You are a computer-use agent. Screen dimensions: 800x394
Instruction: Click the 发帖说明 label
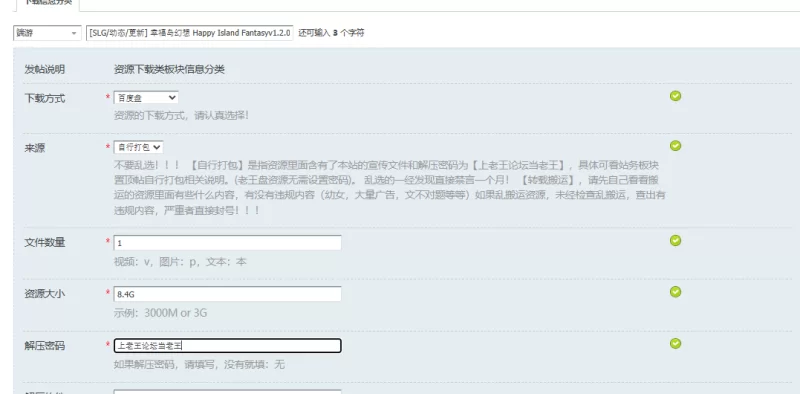45,70
